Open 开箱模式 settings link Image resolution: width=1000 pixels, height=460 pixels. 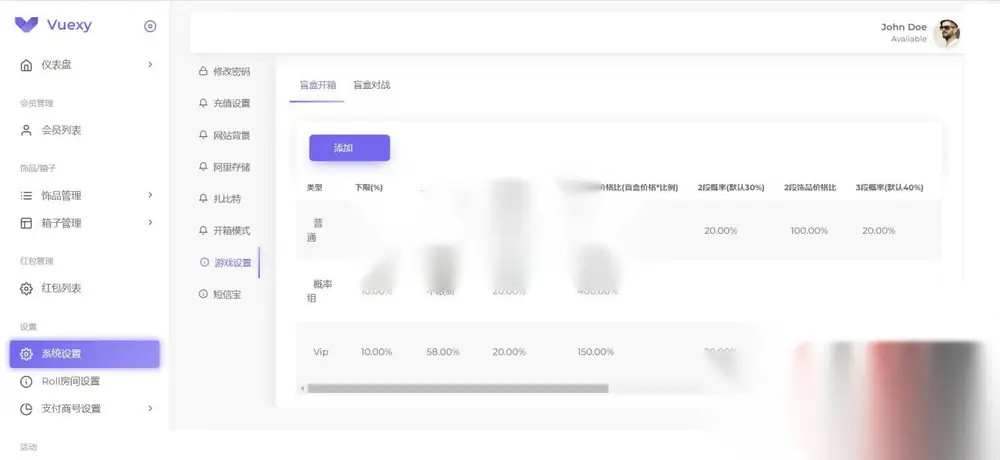[232, 231]
